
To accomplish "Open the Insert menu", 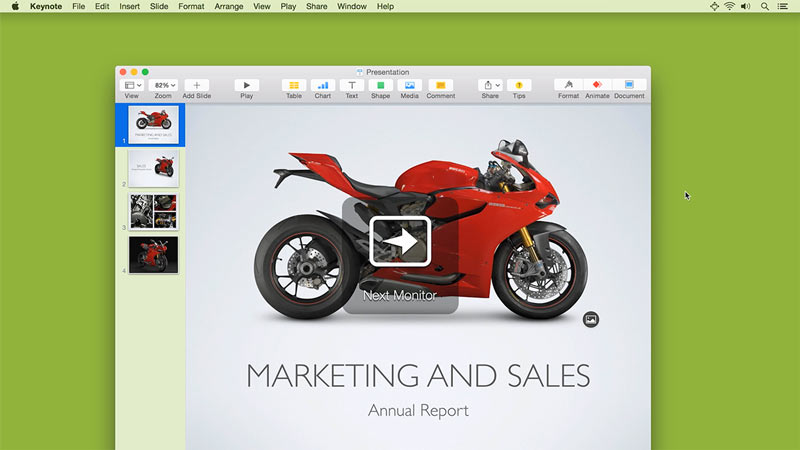I will (x=130, y=6).
